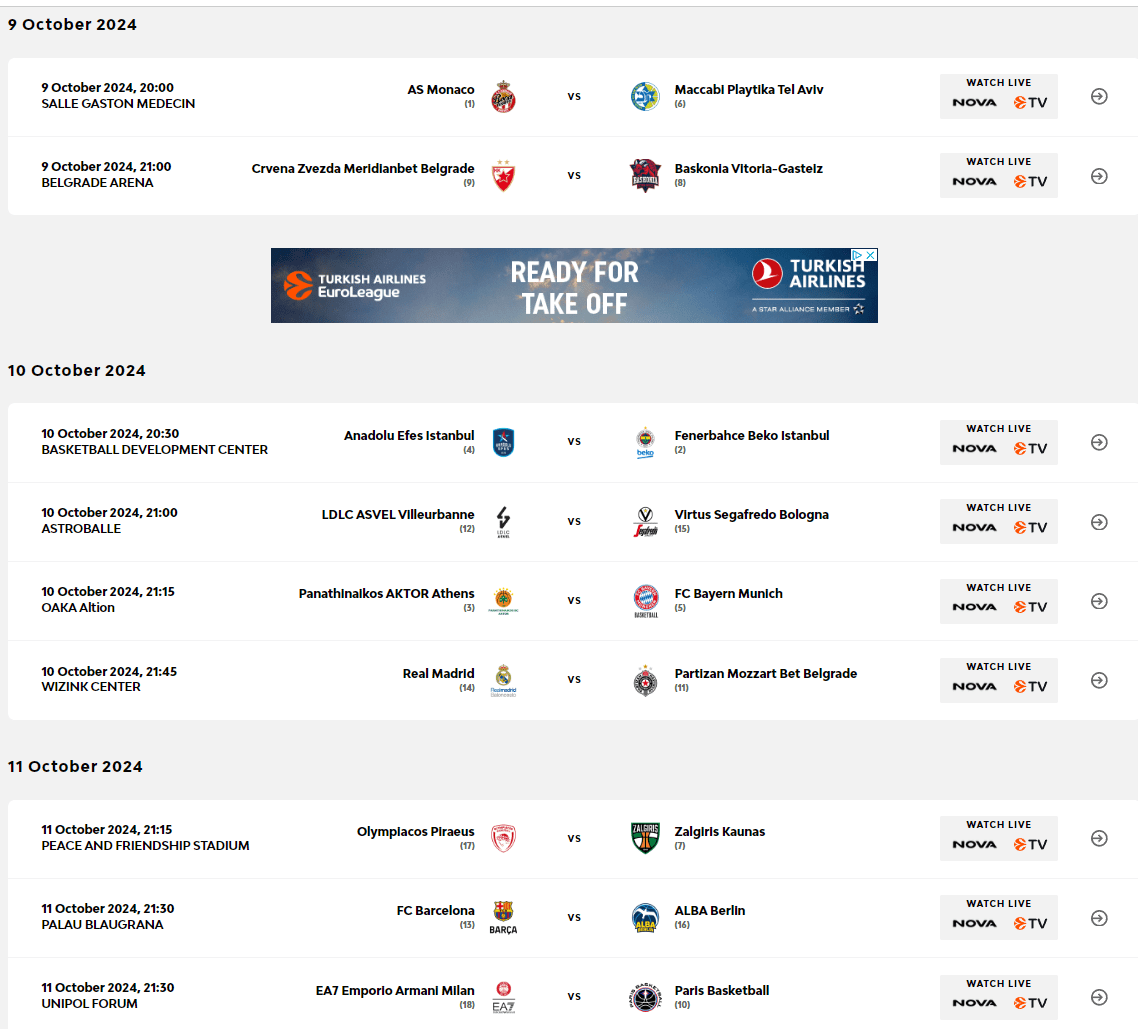Open Real Madrid vs Partizan arrow icon
1138x1029 pixels.
pos(1099,680)
